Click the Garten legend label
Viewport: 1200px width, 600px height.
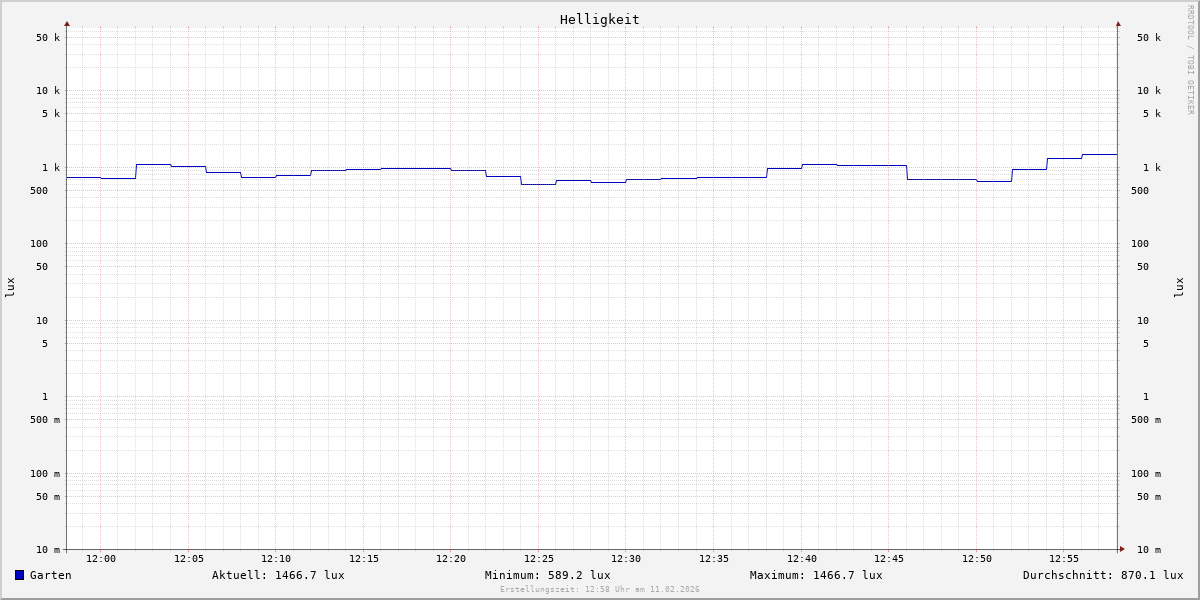[50, 575]
